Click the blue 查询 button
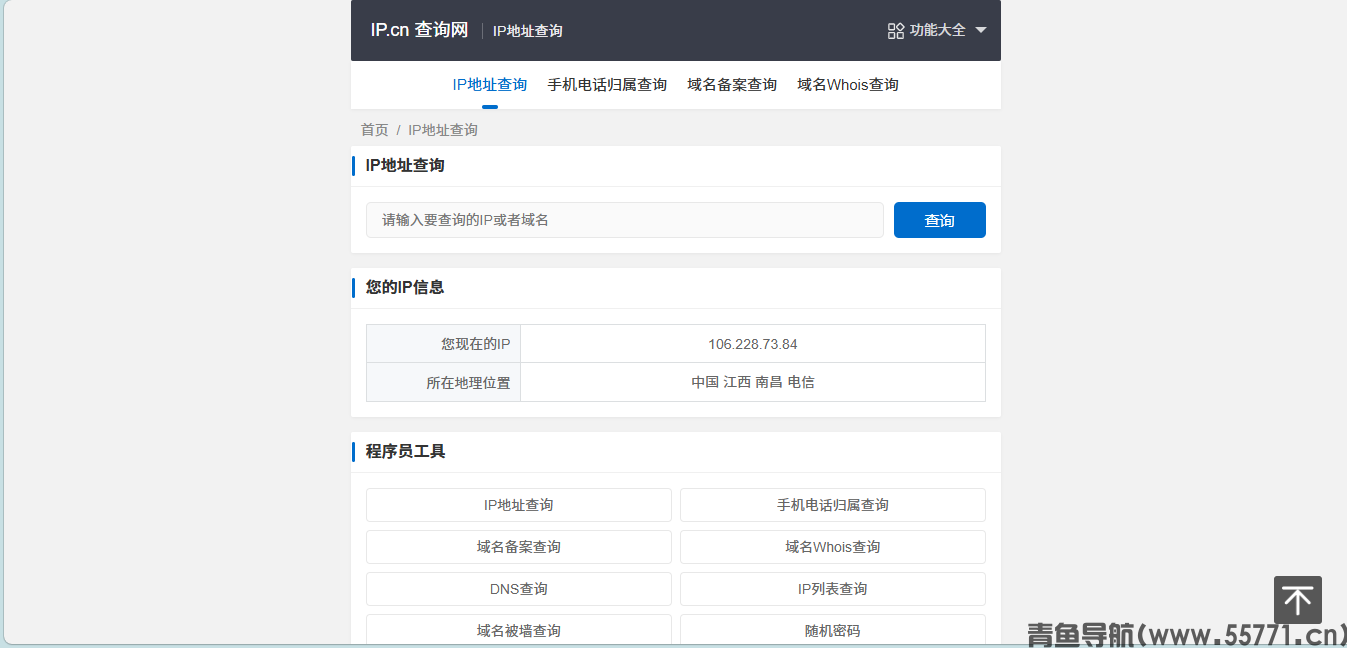1347x648 pixels. (940, 220)
